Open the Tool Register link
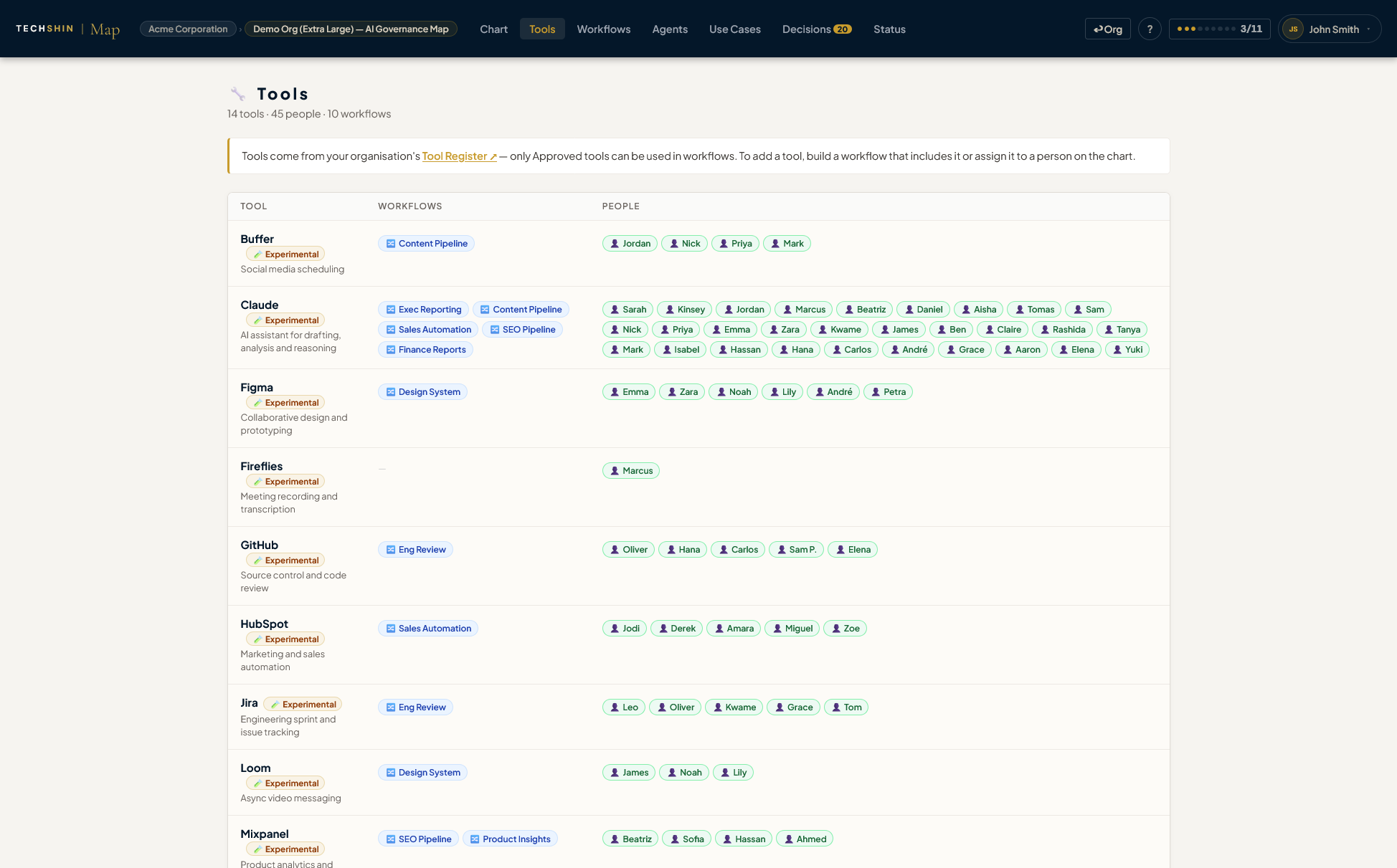Image resolution: width=1397 pixels, height=868 pixels. pos(459,156)
